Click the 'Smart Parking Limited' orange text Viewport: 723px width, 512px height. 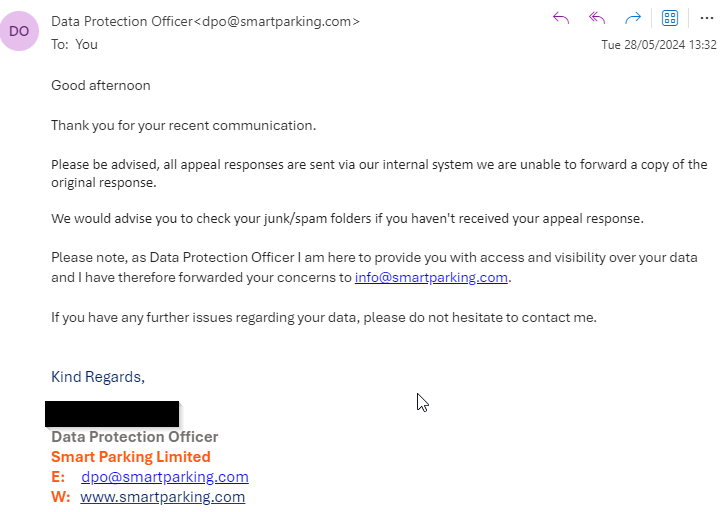click(x=130, y=457)
